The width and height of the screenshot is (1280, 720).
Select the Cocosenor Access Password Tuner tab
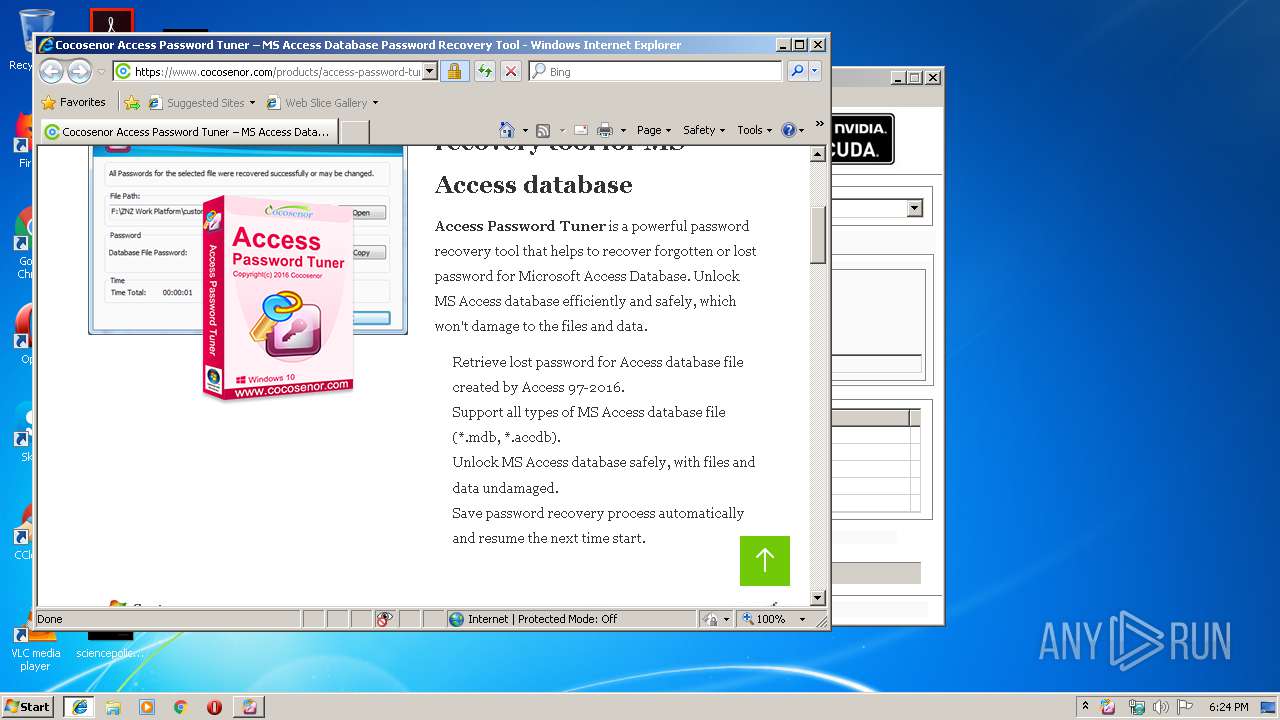188,131
